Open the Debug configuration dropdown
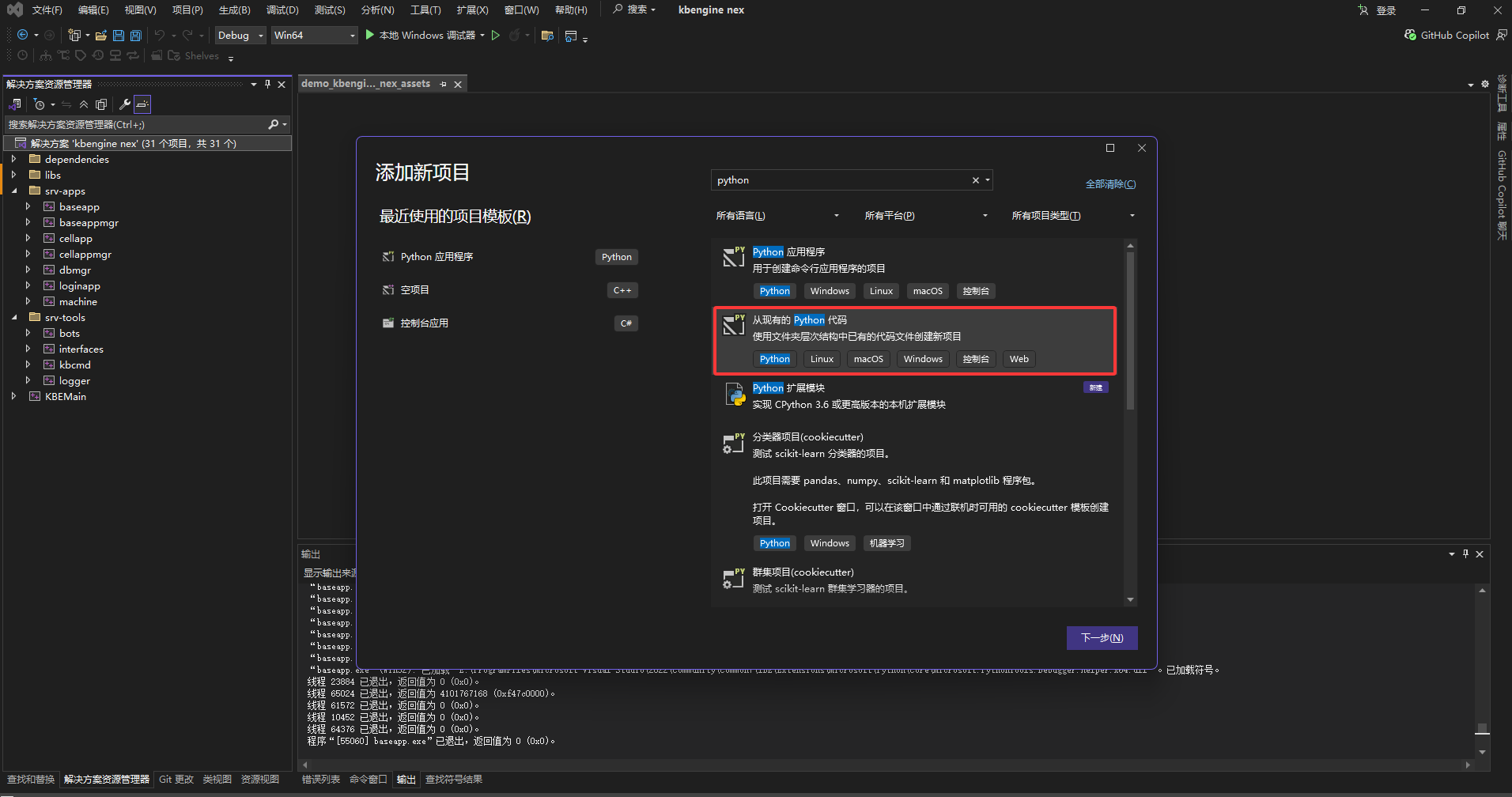This screenshot has height=797, width=1512. point(240,36)
